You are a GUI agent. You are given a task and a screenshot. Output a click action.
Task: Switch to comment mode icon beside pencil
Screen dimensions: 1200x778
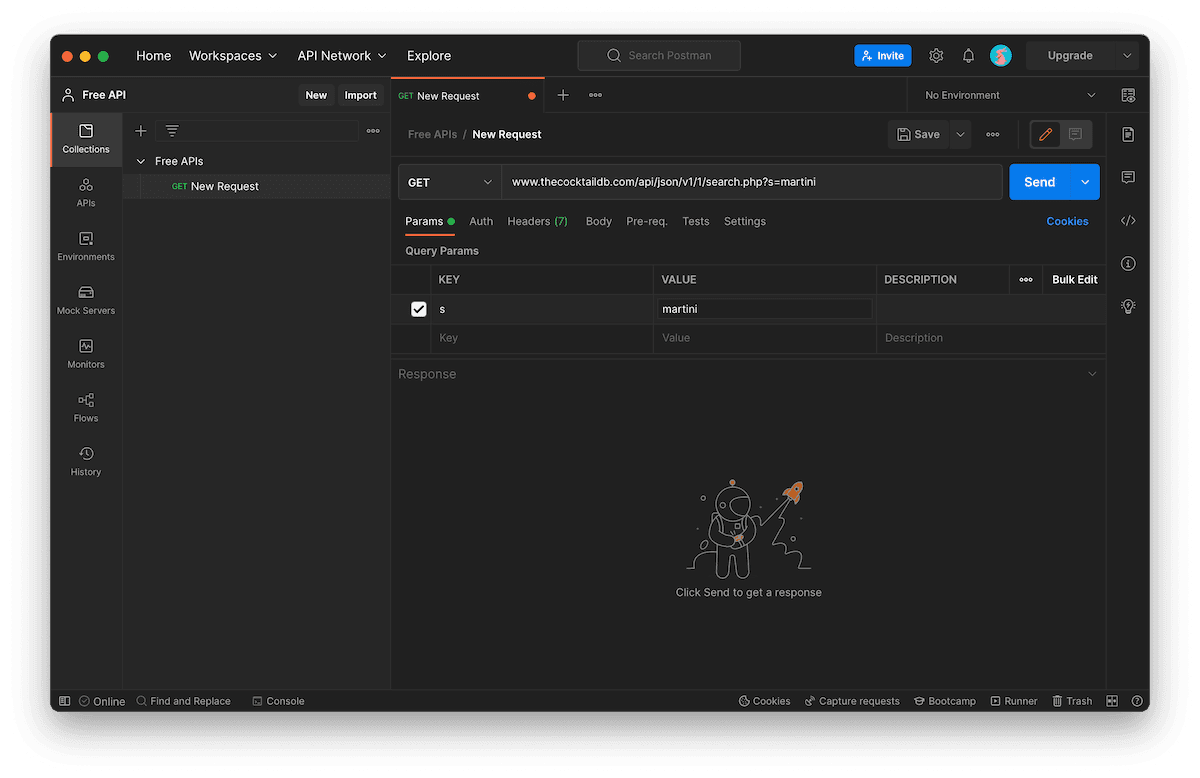(x=1075, y=134)
